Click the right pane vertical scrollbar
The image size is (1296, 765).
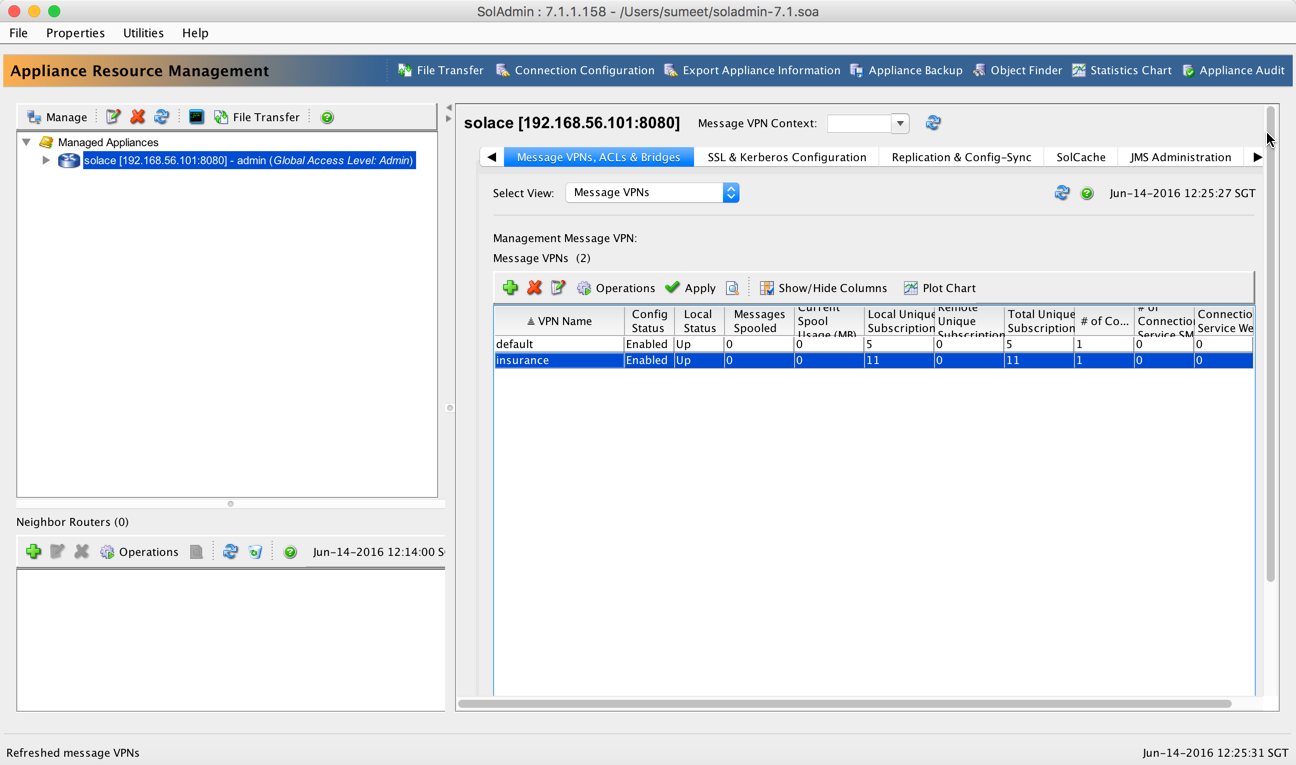tap(1271, 344)
